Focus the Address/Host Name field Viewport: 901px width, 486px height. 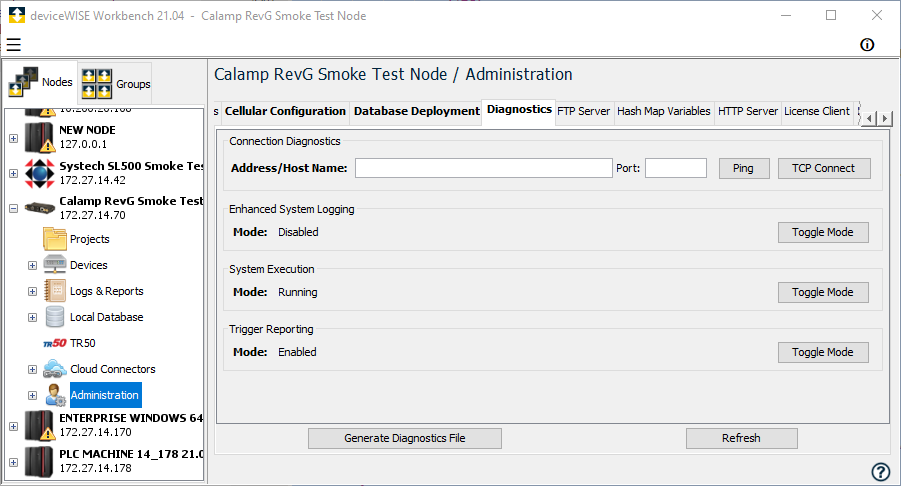pos(484,168)
